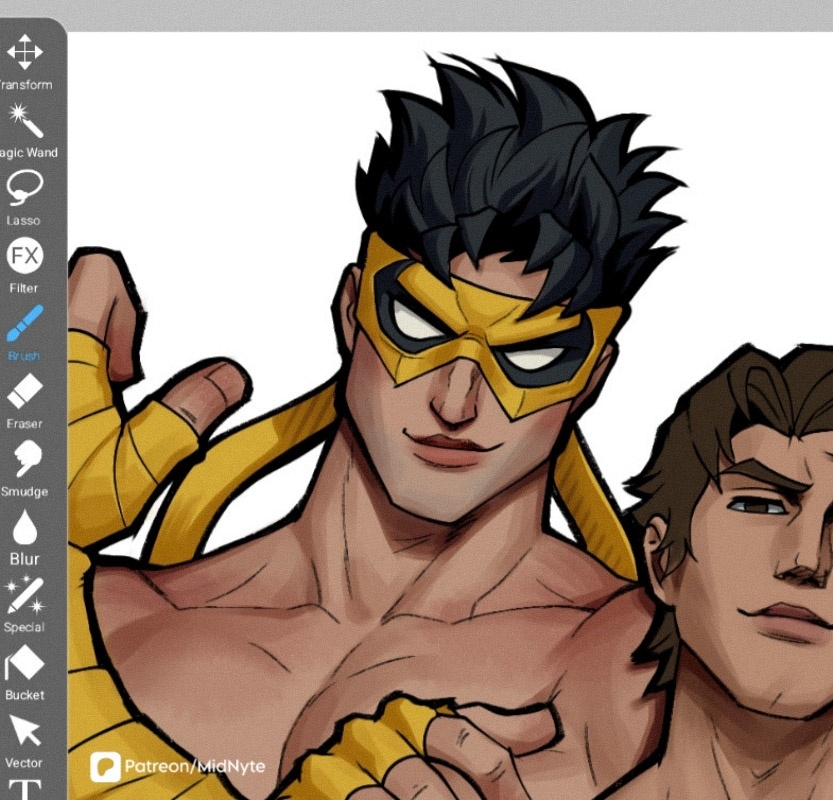Click the Patreon/MidNyte watermark text
Image resolution: width=833 pixels, height=800 pixels.
[x=195, y=767]
